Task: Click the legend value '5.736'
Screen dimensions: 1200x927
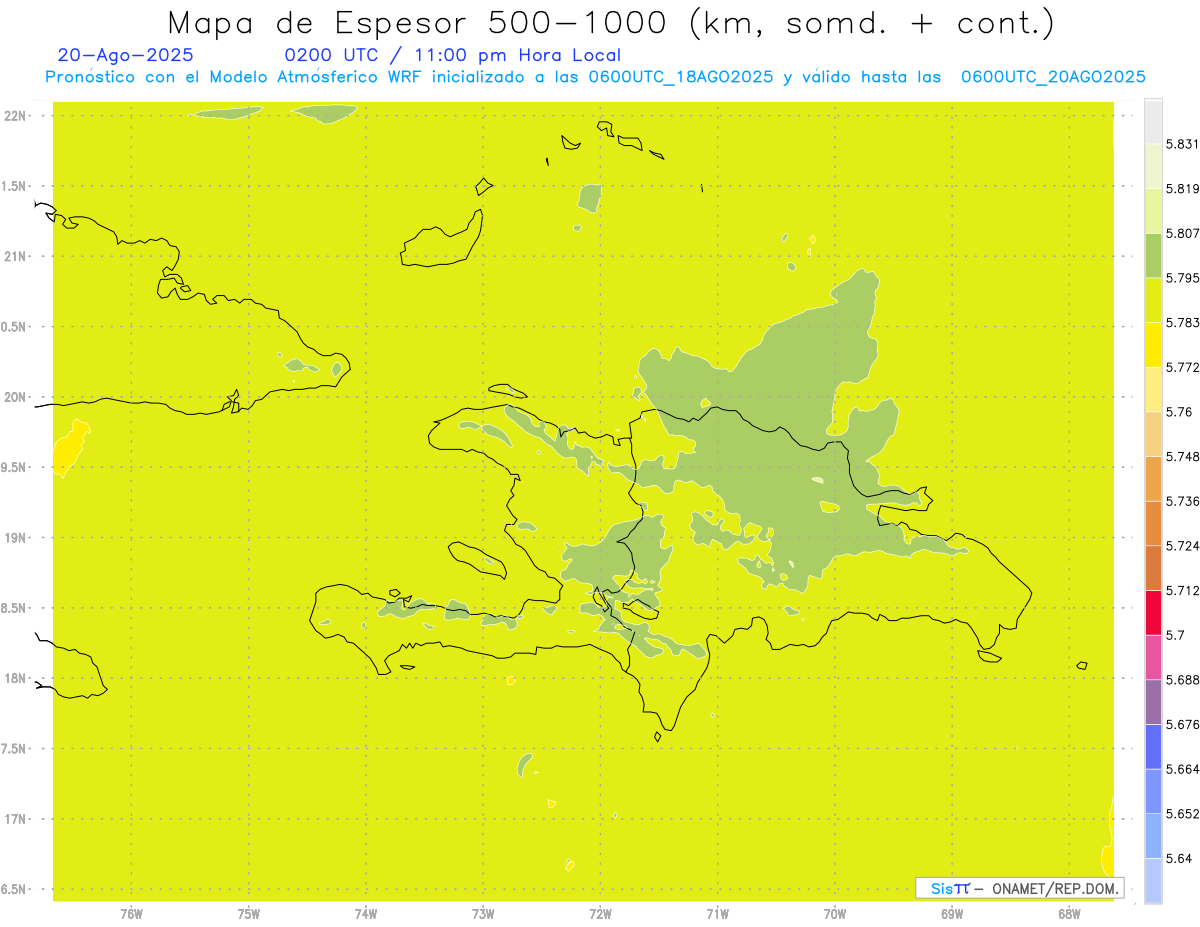Action: coord(1182,501)
